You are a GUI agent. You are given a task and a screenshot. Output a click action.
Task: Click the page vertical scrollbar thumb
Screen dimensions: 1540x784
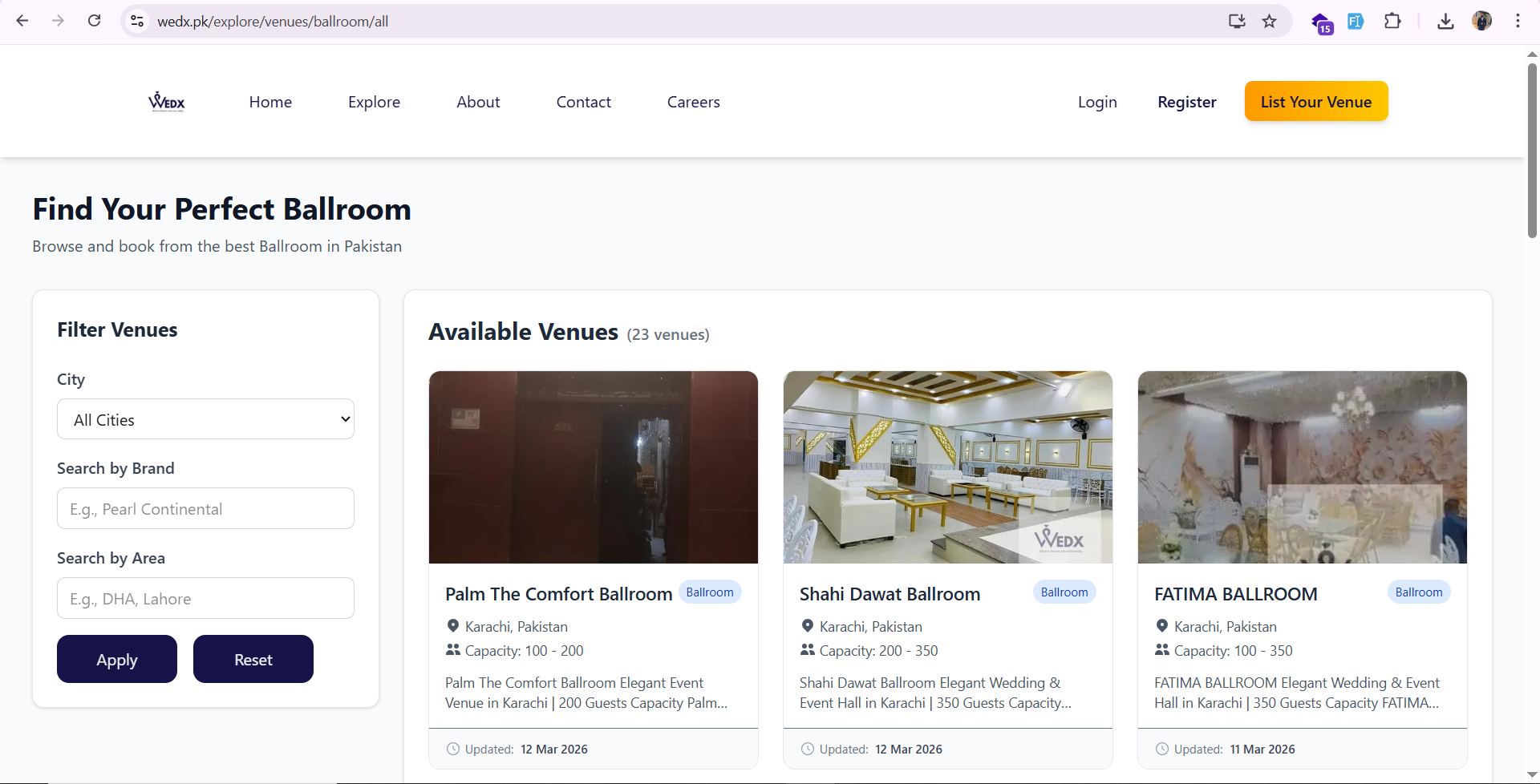[1532, 151]
